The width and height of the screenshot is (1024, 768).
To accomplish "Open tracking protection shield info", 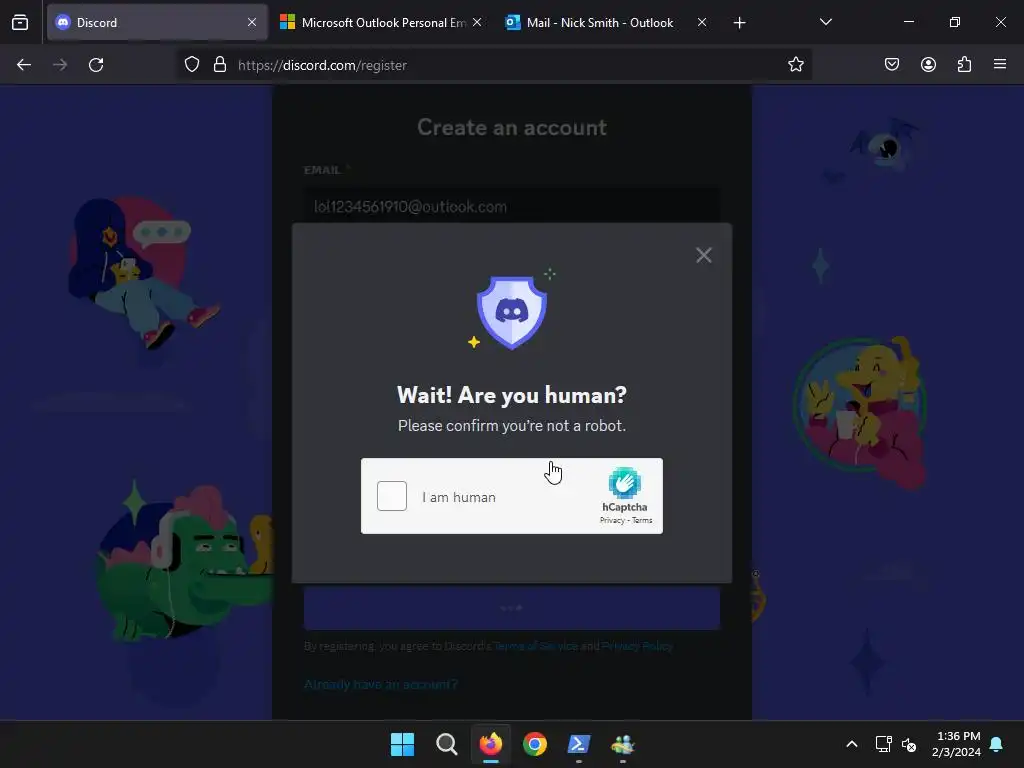I will coord(191,65).
